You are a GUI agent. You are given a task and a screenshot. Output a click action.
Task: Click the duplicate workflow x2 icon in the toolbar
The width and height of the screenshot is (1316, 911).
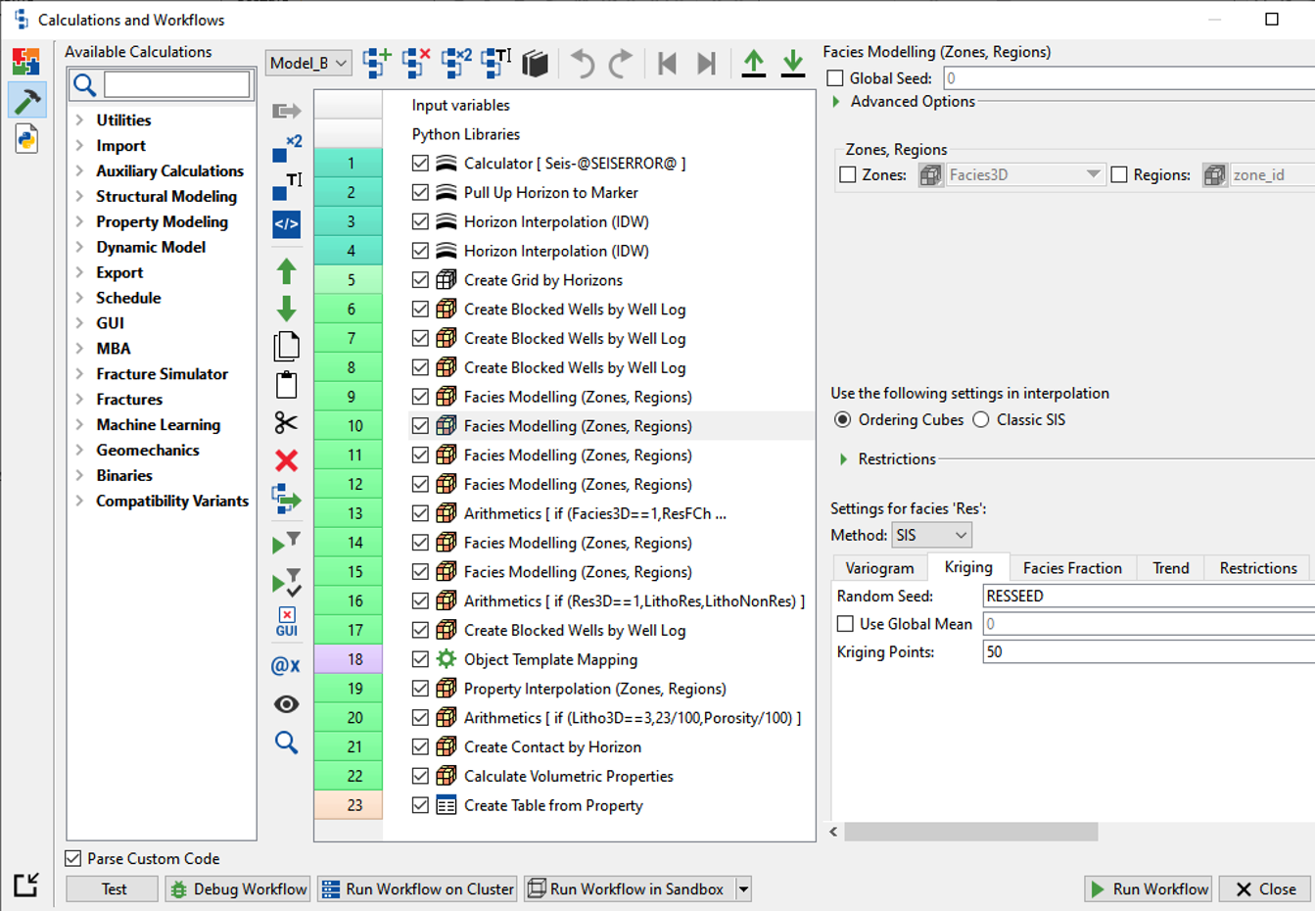(456, 63)
